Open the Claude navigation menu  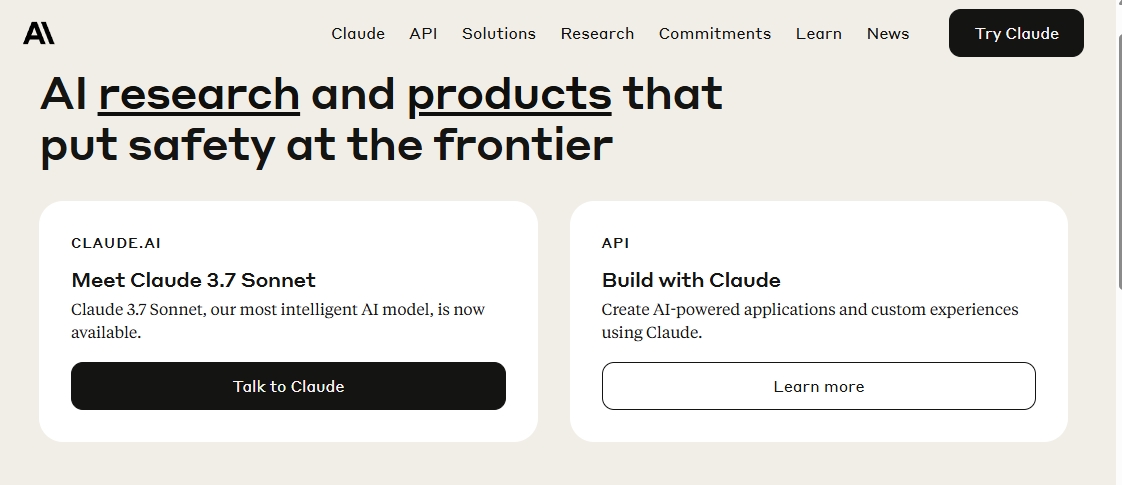pyautogui.click(x=358, y=33)
